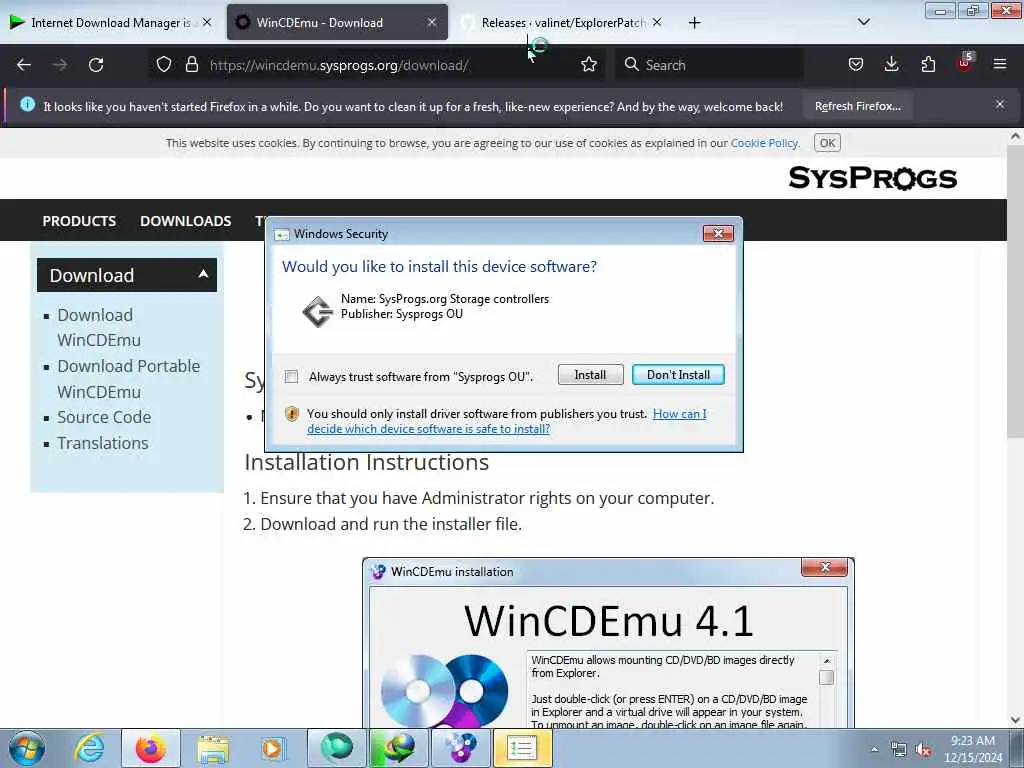Open Download Portable WinCDEmu sidebar link
Viewport: 1024px width, 768px height.
pos(128,379)
